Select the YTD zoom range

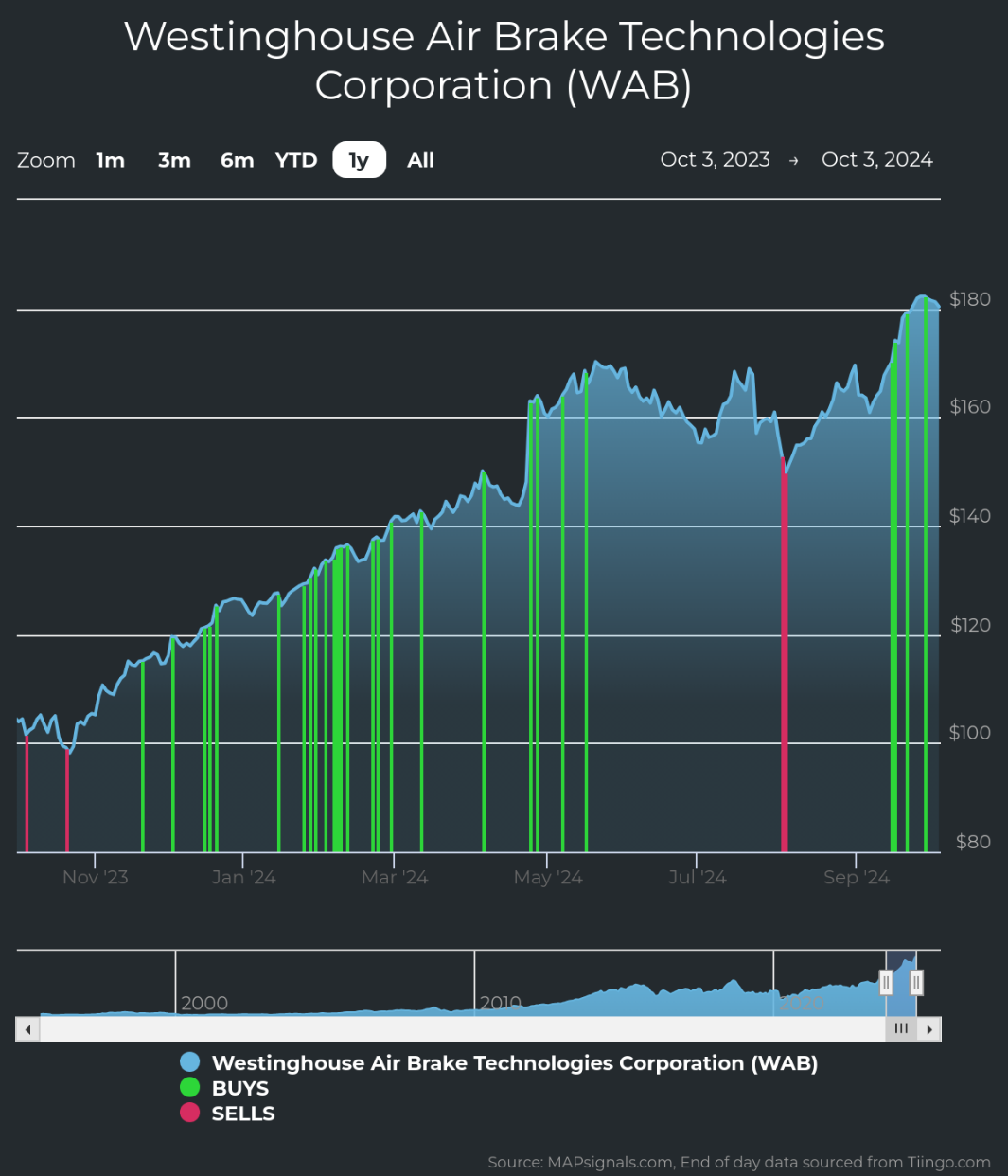tap(296, 160)
